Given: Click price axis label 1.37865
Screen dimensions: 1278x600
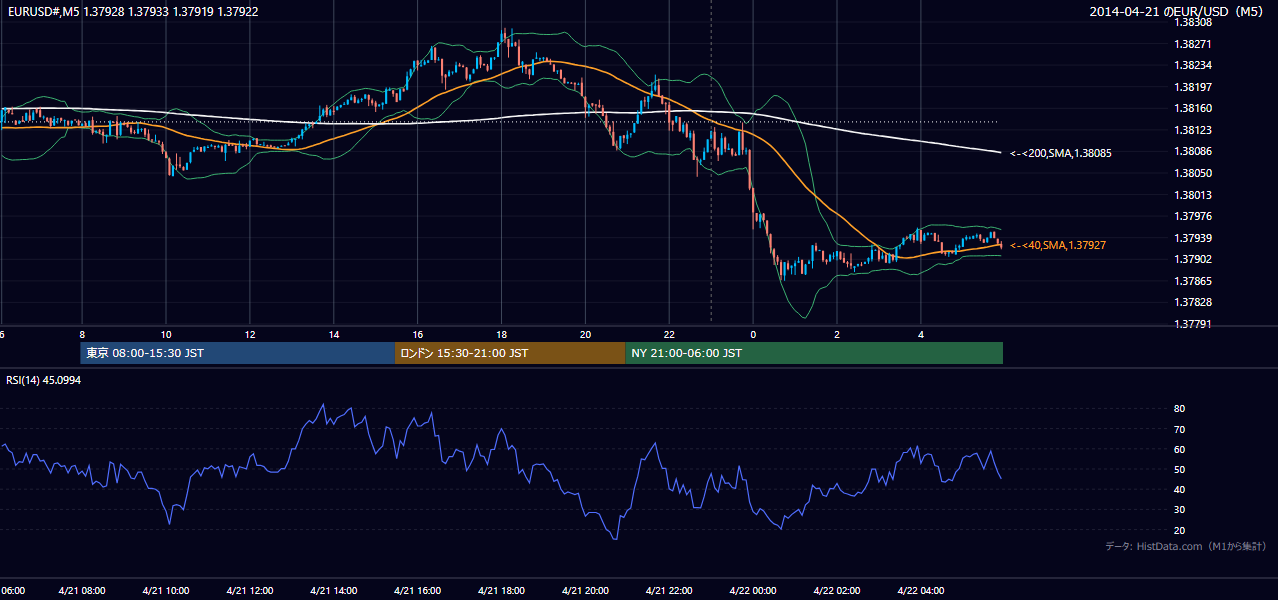Looking at the screenshot, I should tap(1192, 281).
